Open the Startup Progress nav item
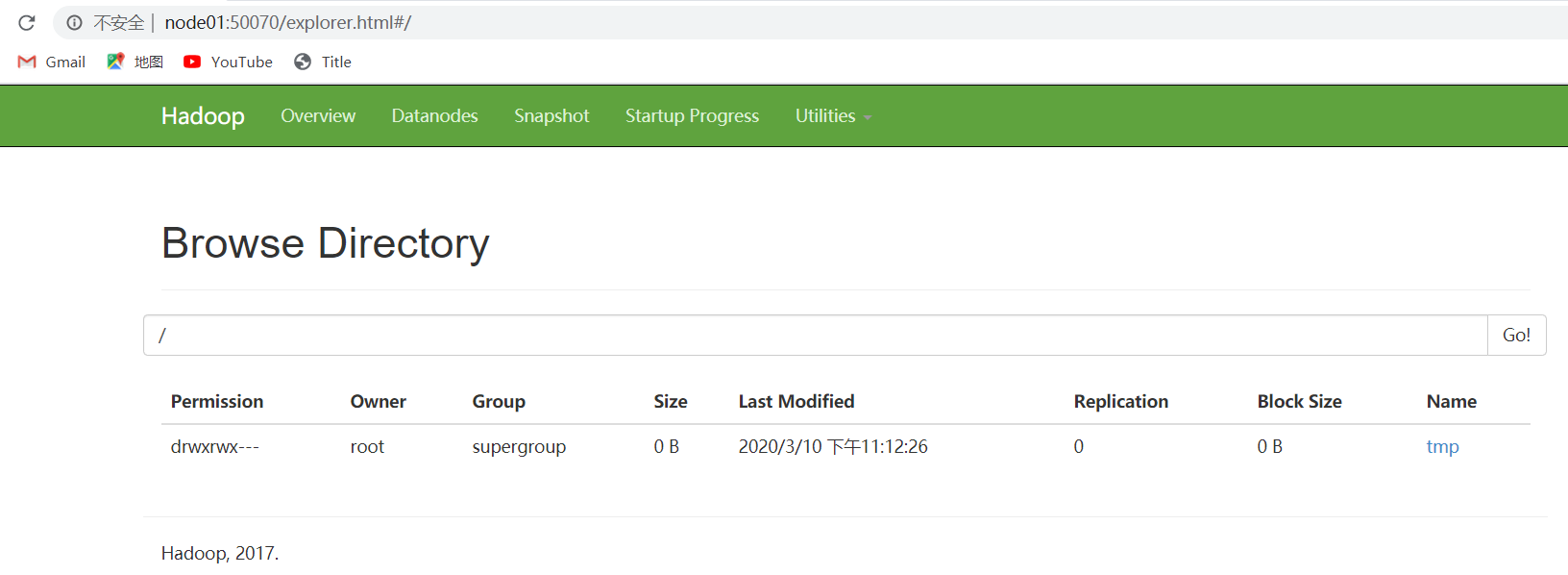This screenshot has height=575, width=1568. pyautogui.click(x=692, y=115)
